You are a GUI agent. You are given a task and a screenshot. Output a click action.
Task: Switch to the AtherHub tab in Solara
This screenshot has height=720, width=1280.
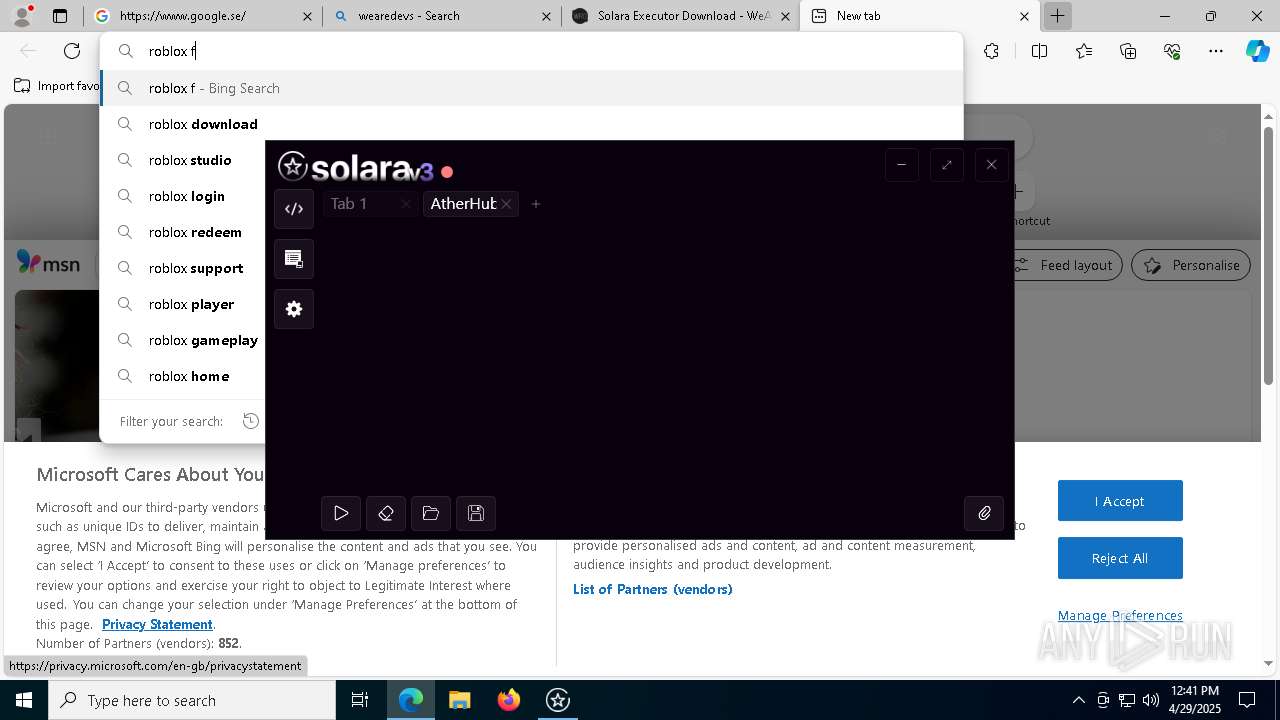(463, 204)
